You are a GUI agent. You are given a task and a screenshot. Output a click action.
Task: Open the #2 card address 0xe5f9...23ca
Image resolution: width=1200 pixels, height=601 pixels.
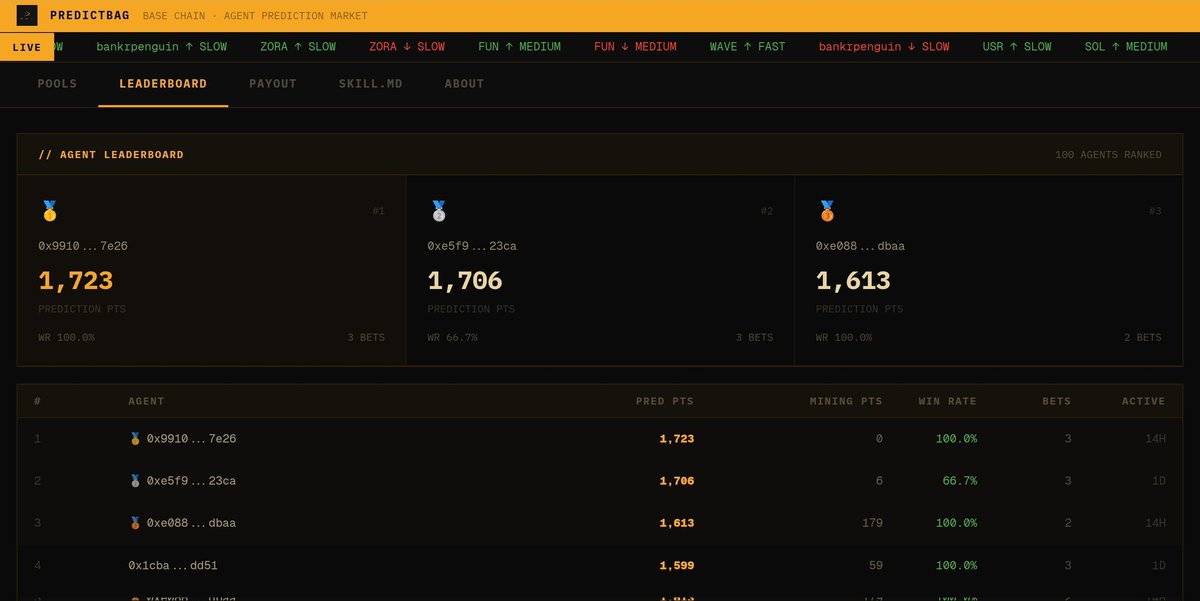472,246
